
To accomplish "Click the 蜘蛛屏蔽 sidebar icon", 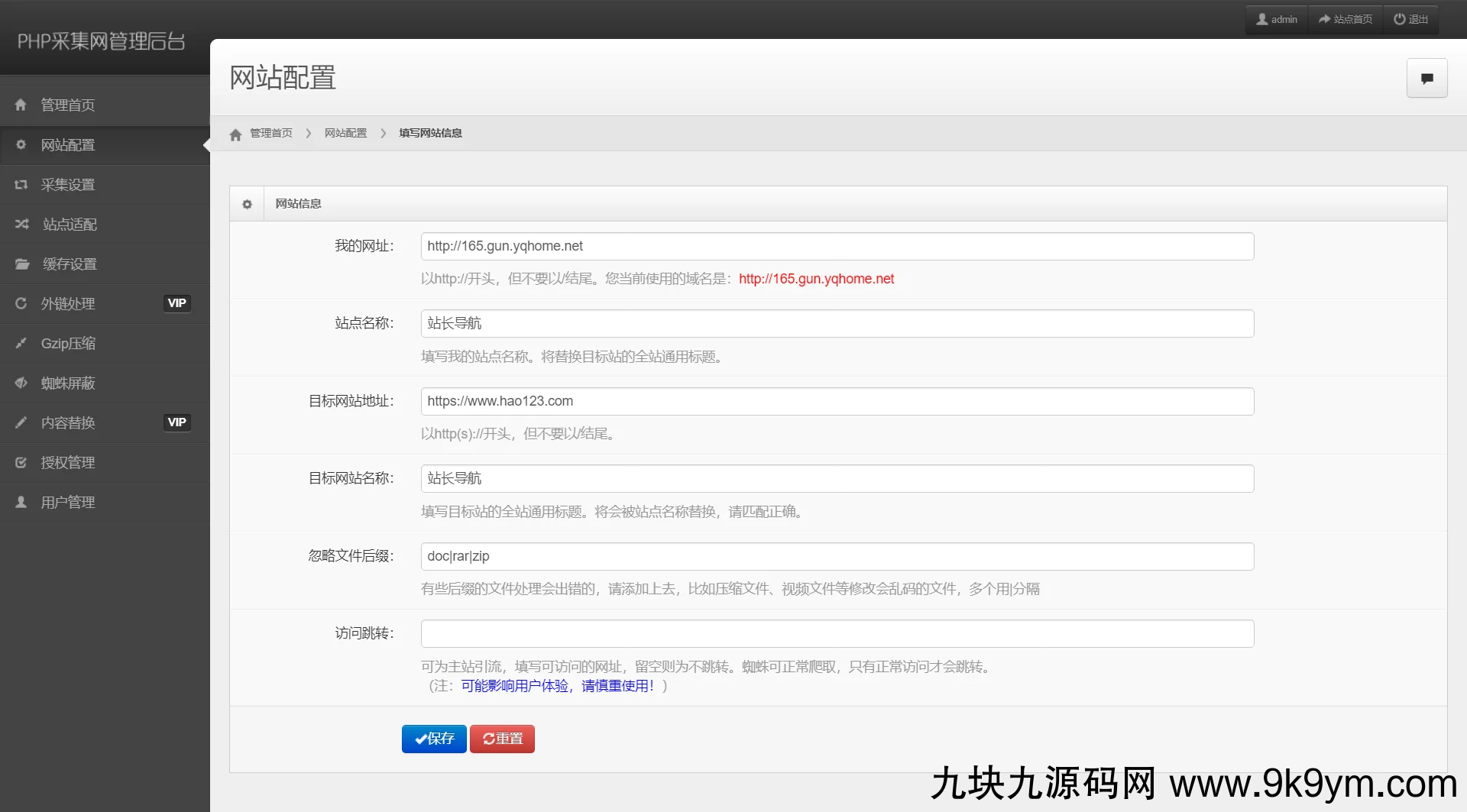I will click(x=21, y=383).
